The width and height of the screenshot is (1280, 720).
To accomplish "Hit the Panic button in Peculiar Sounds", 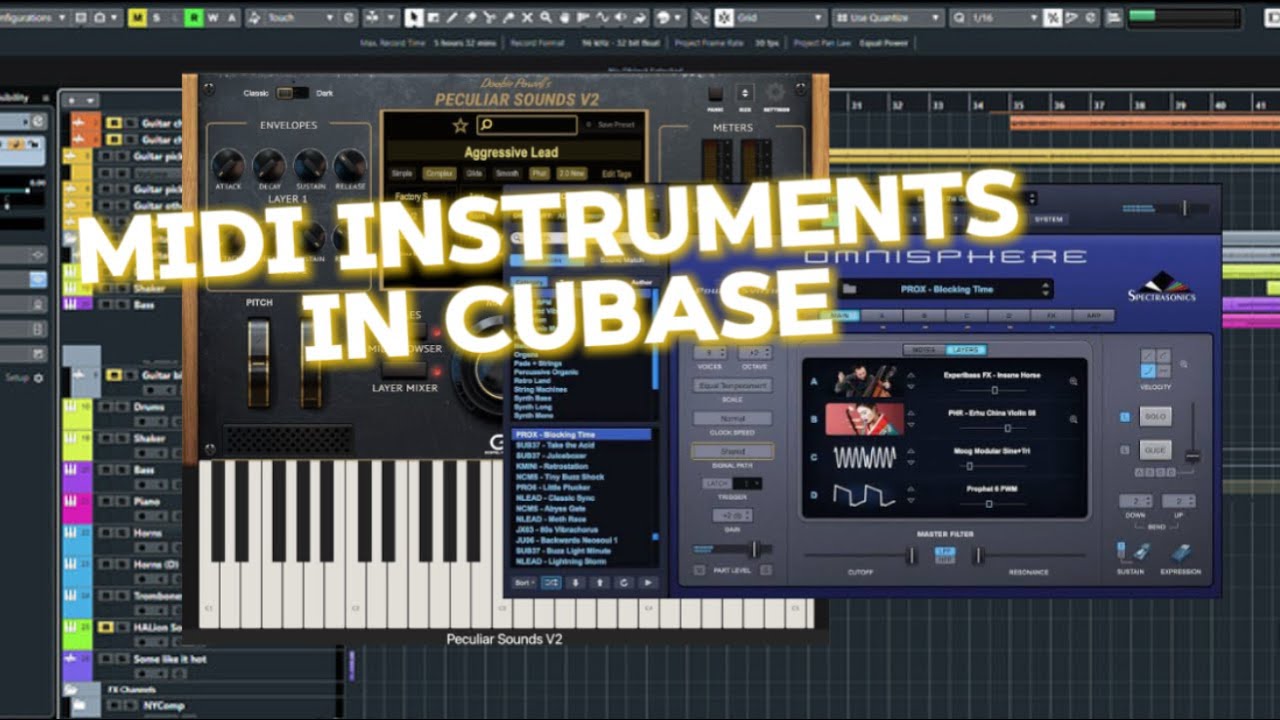I will 715,93.
